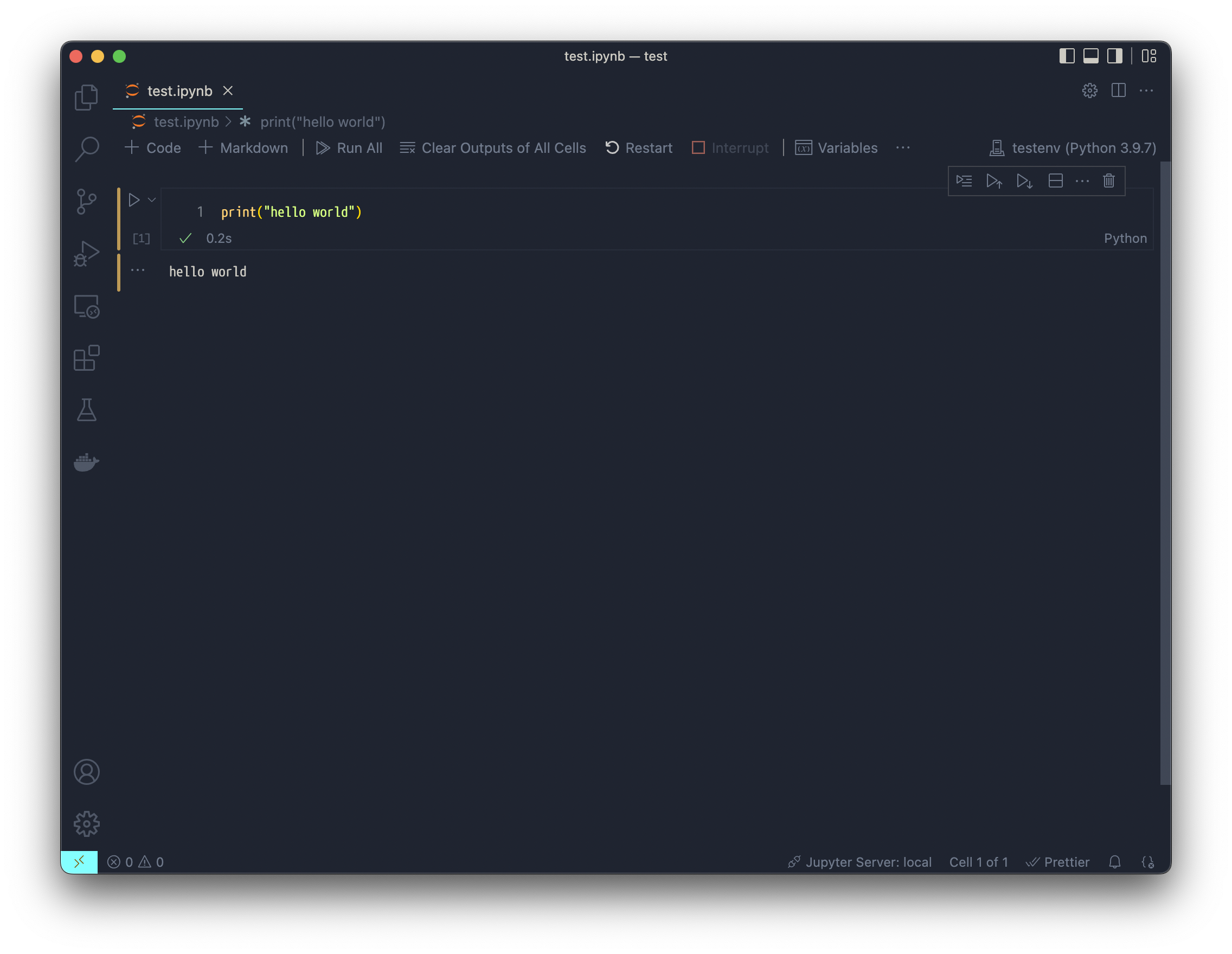
Task: Open the Docker whale icon
Action: pyautogui.click(x=86, y=462)
